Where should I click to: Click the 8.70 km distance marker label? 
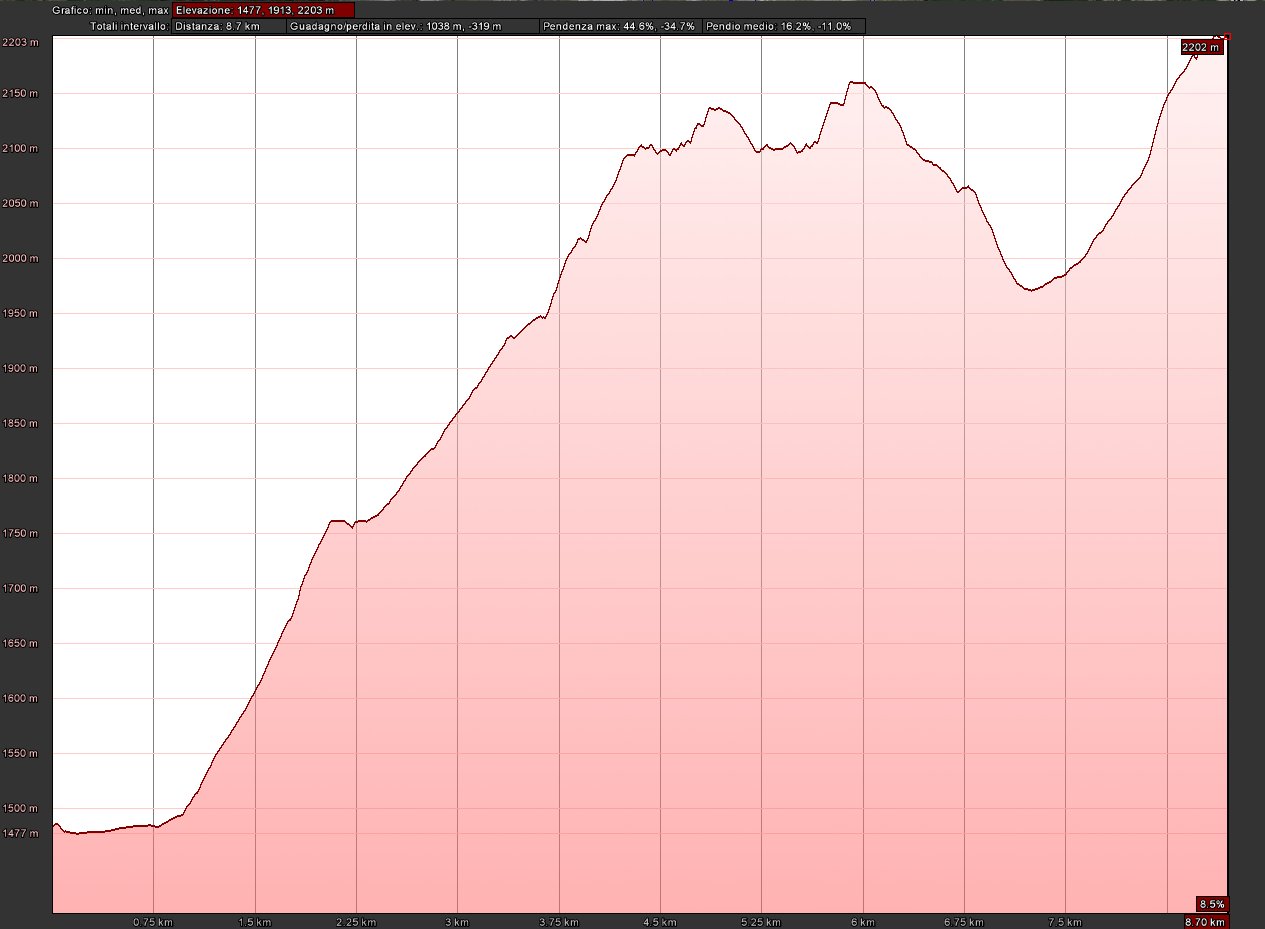click(x=1203, y=921)
